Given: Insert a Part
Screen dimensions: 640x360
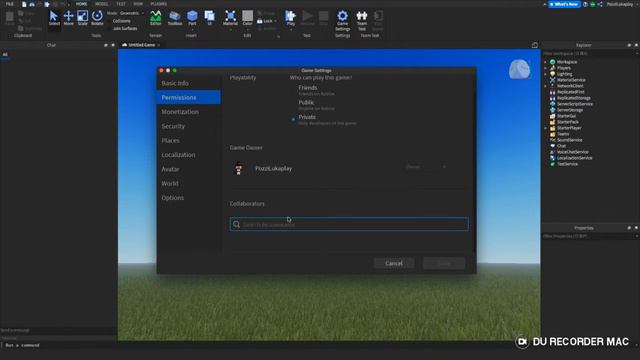Looking at the screenshot, I should [192, 17].
